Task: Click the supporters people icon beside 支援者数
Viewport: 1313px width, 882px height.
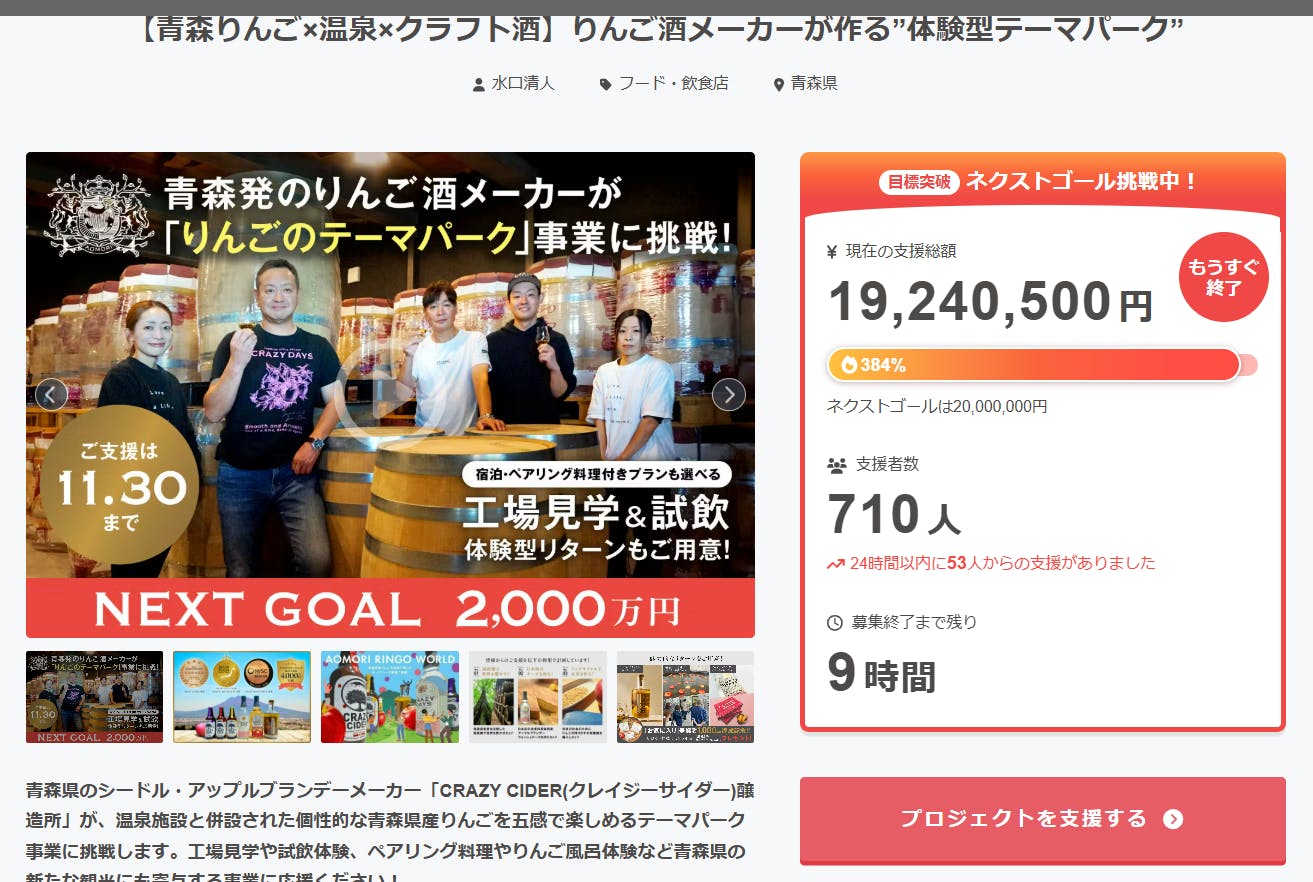Action: click(x=837, y=465)
